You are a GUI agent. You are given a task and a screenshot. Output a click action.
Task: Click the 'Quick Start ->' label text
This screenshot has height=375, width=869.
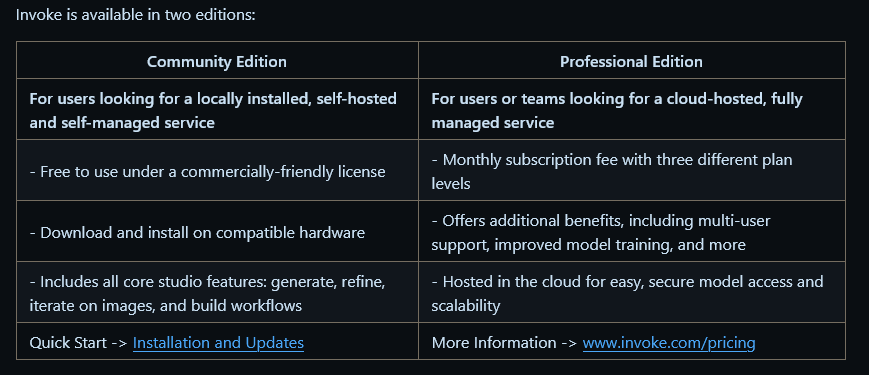[x=79, y=343]
